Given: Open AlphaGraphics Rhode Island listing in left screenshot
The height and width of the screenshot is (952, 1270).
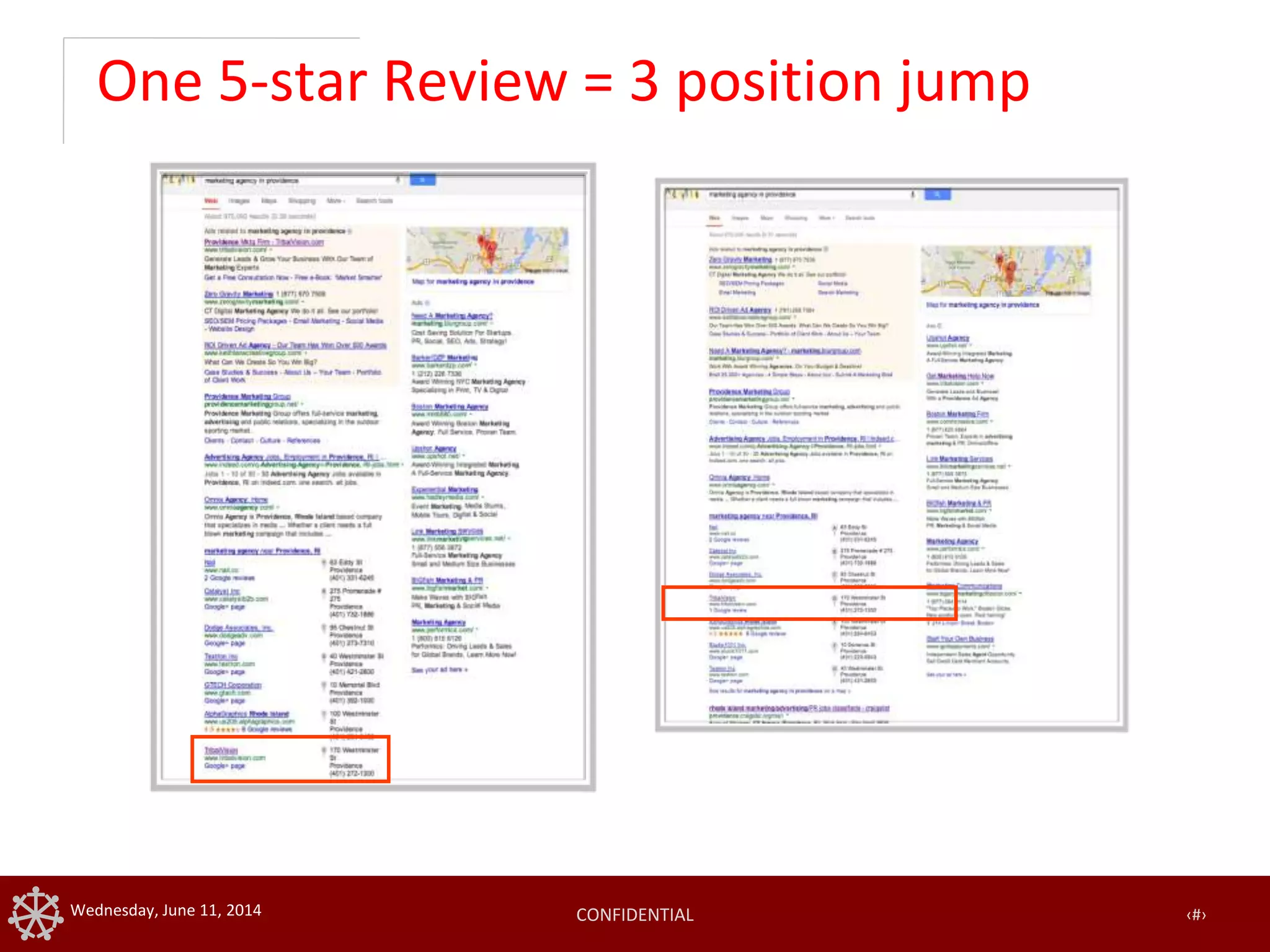Looking at the screenshot, I should 247,714.
